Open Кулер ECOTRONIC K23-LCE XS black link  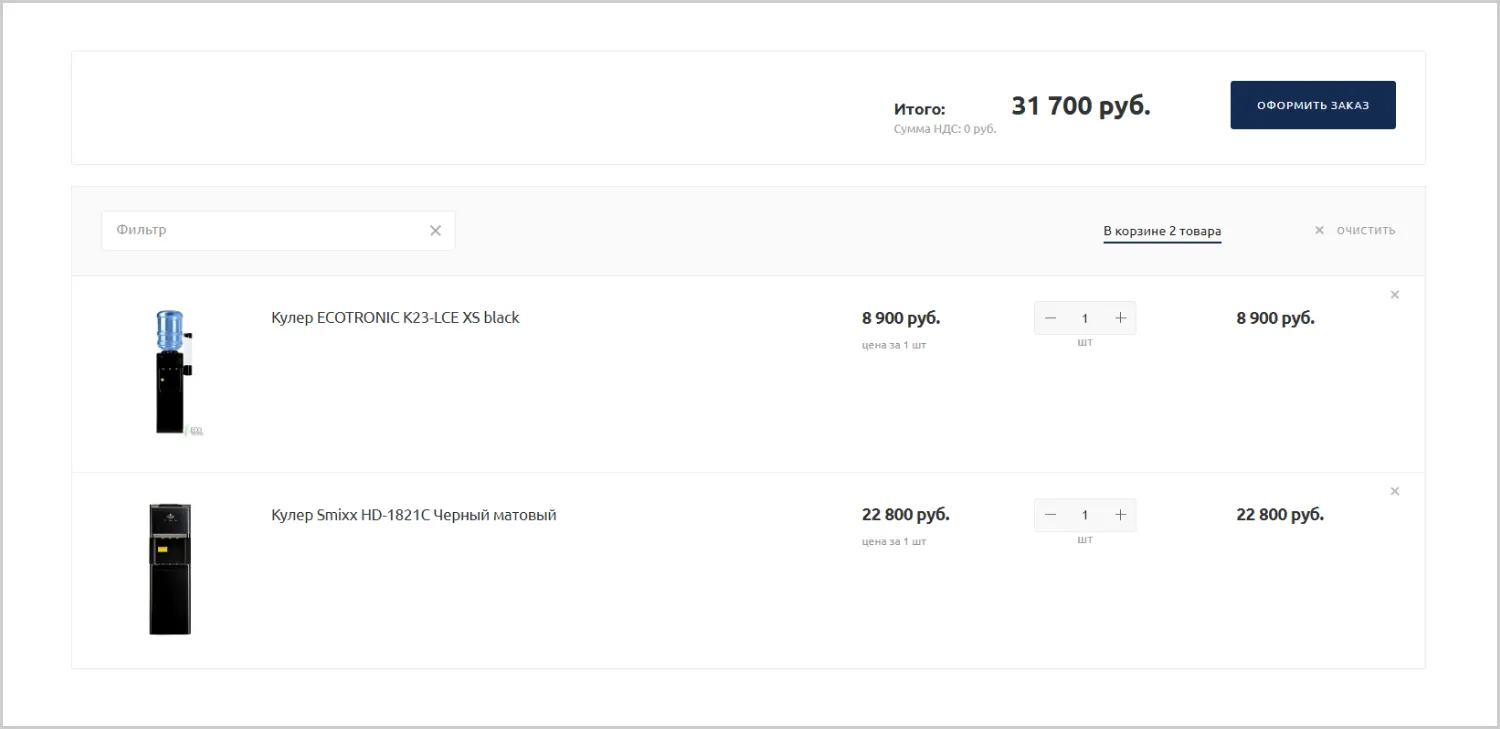(x=395, y=318)
